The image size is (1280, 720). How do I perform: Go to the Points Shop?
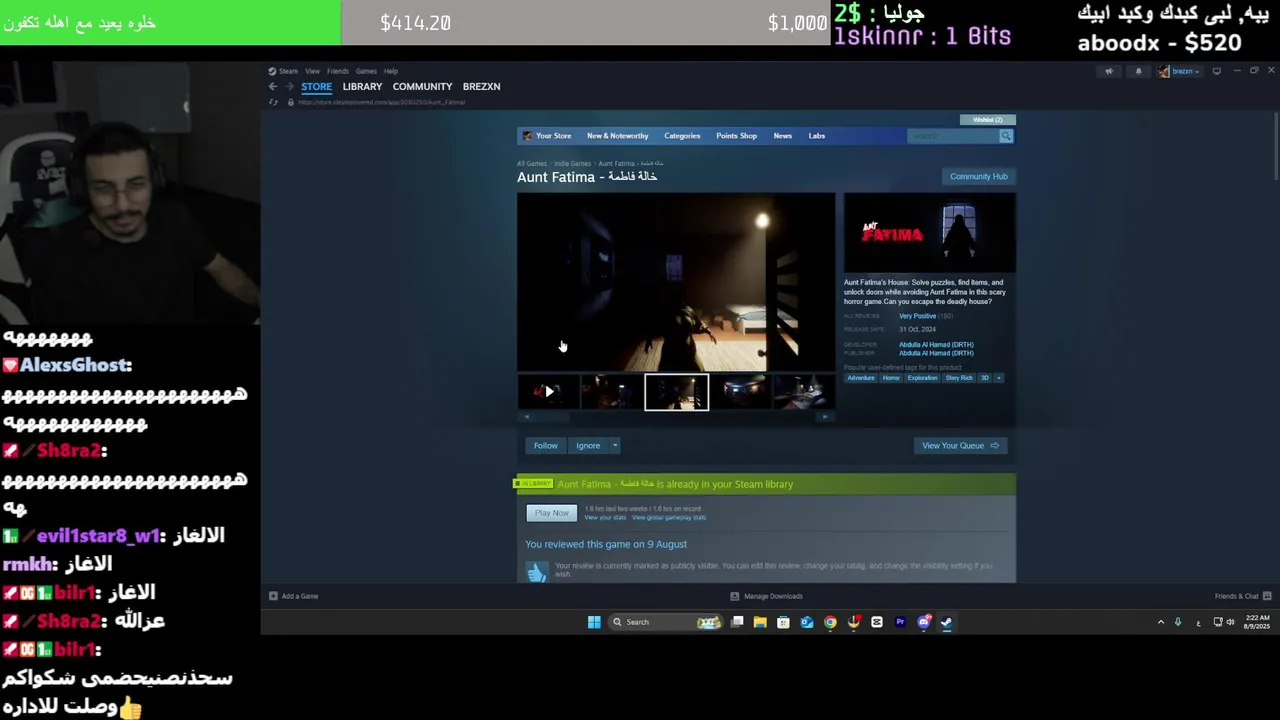coord(737,136)
